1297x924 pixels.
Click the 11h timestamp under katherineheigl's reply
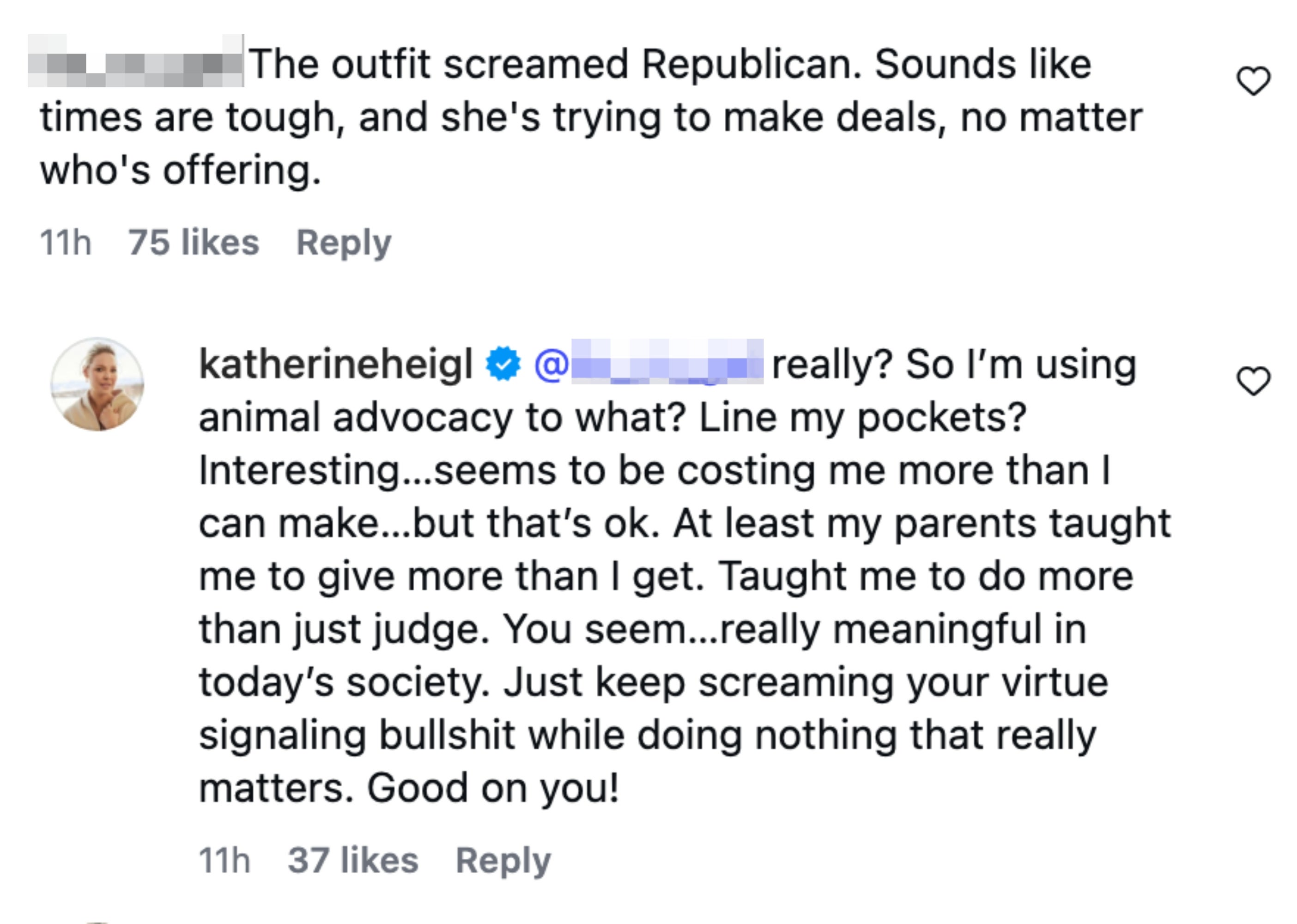point(224,860)
